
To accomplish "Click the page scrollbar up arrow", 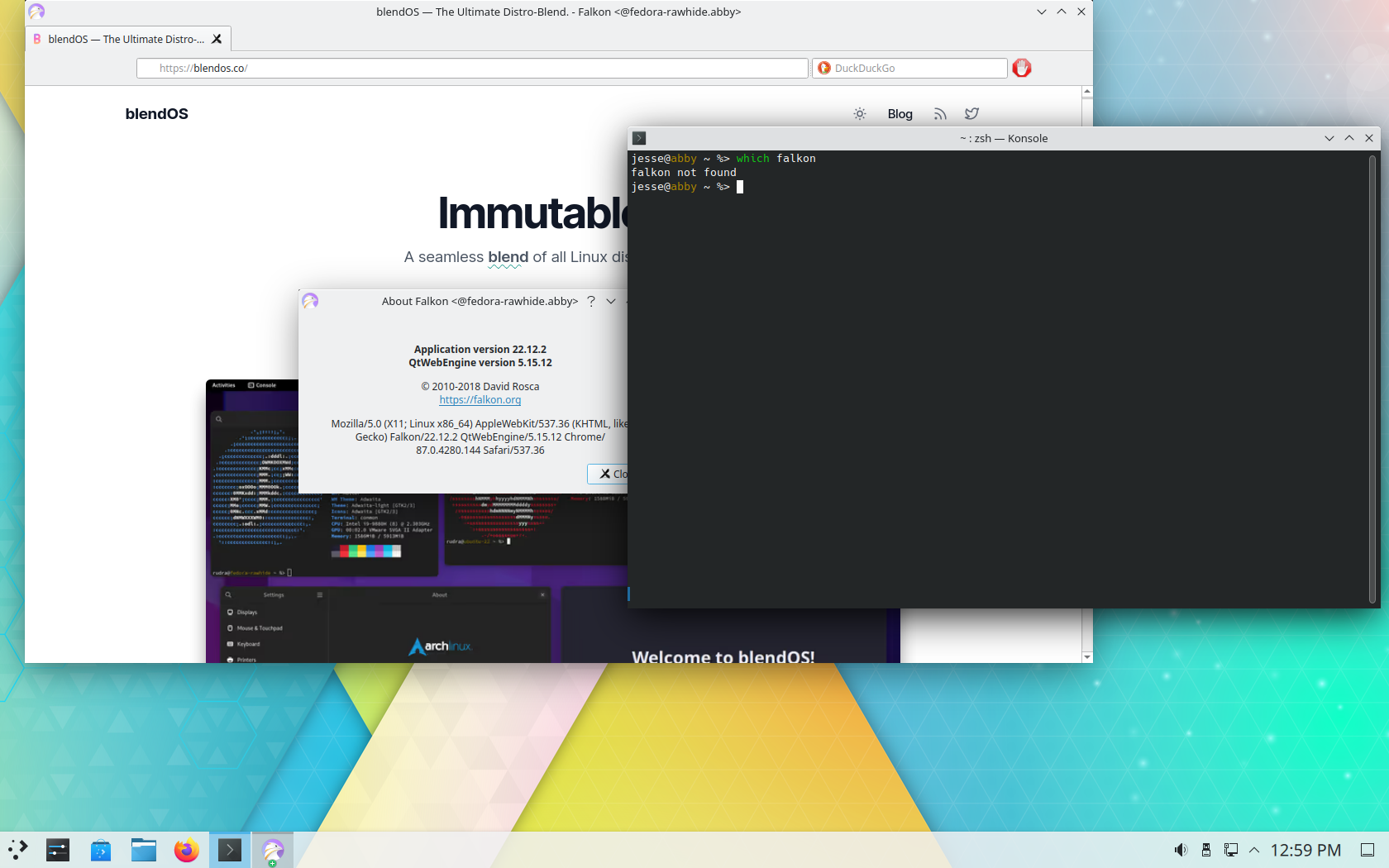I will click(1087, 92).
